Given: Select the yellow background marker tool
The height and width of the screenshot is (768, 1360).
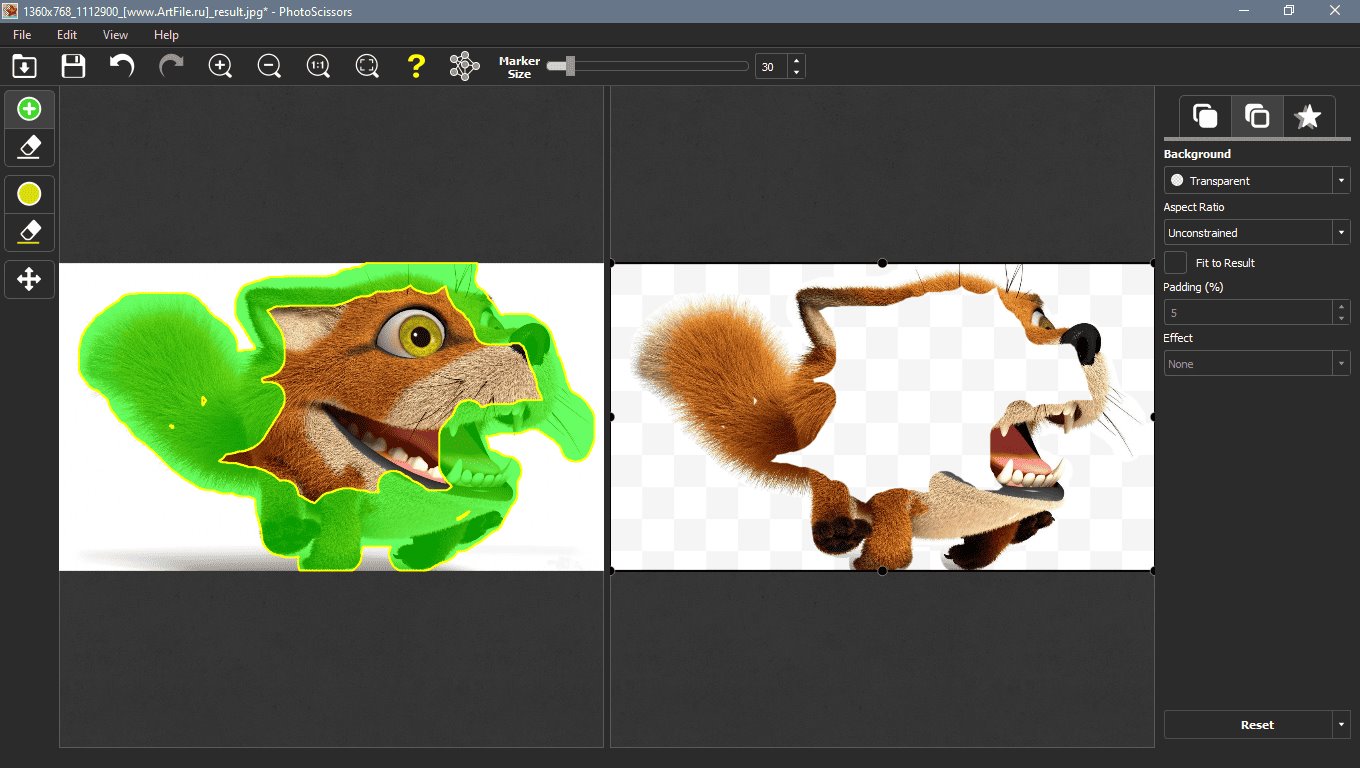Looking at the screenshot, I should 30,193.
